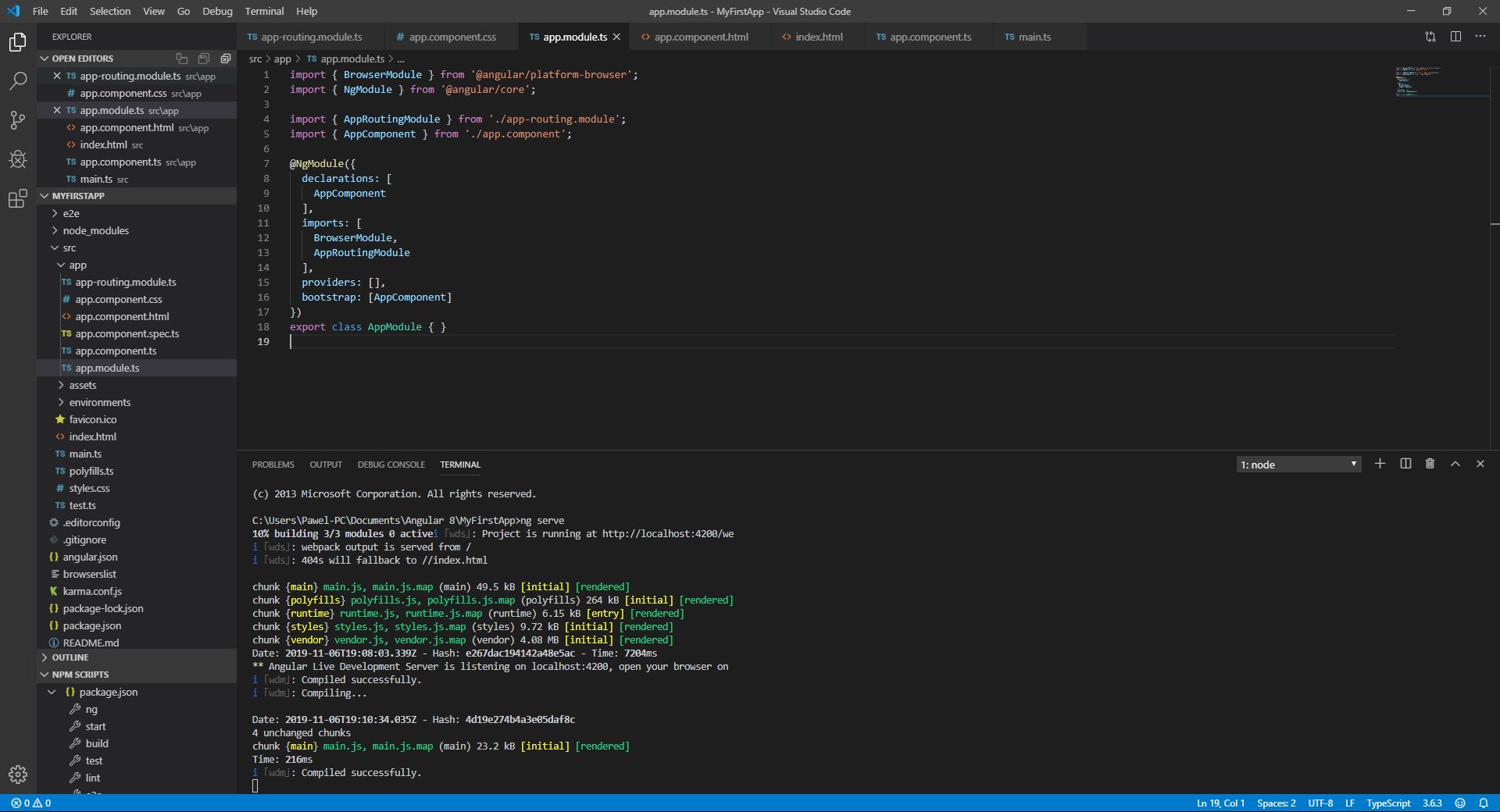This screenshot has width=1500, height=812.
Task: Click the Open Changes compare icon
Action: click(x=1430, y=37)
